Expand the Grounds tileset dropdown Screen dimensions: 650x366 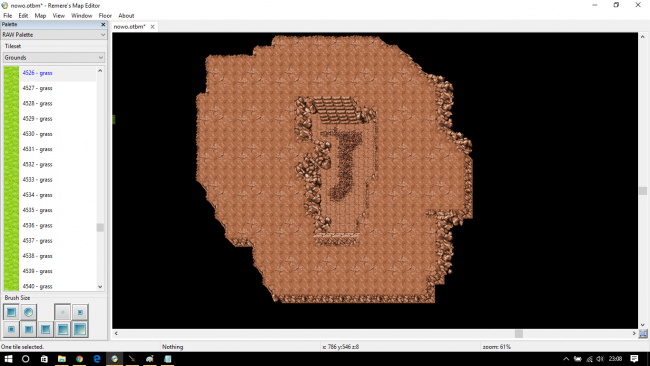53,58
